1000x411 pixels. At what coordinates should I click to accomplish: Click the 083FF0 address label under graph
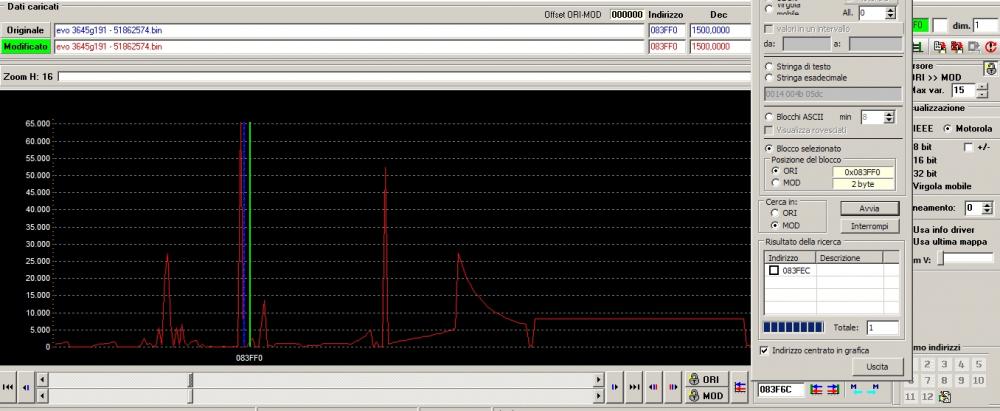pyautogui.click(x=249, y=358)
